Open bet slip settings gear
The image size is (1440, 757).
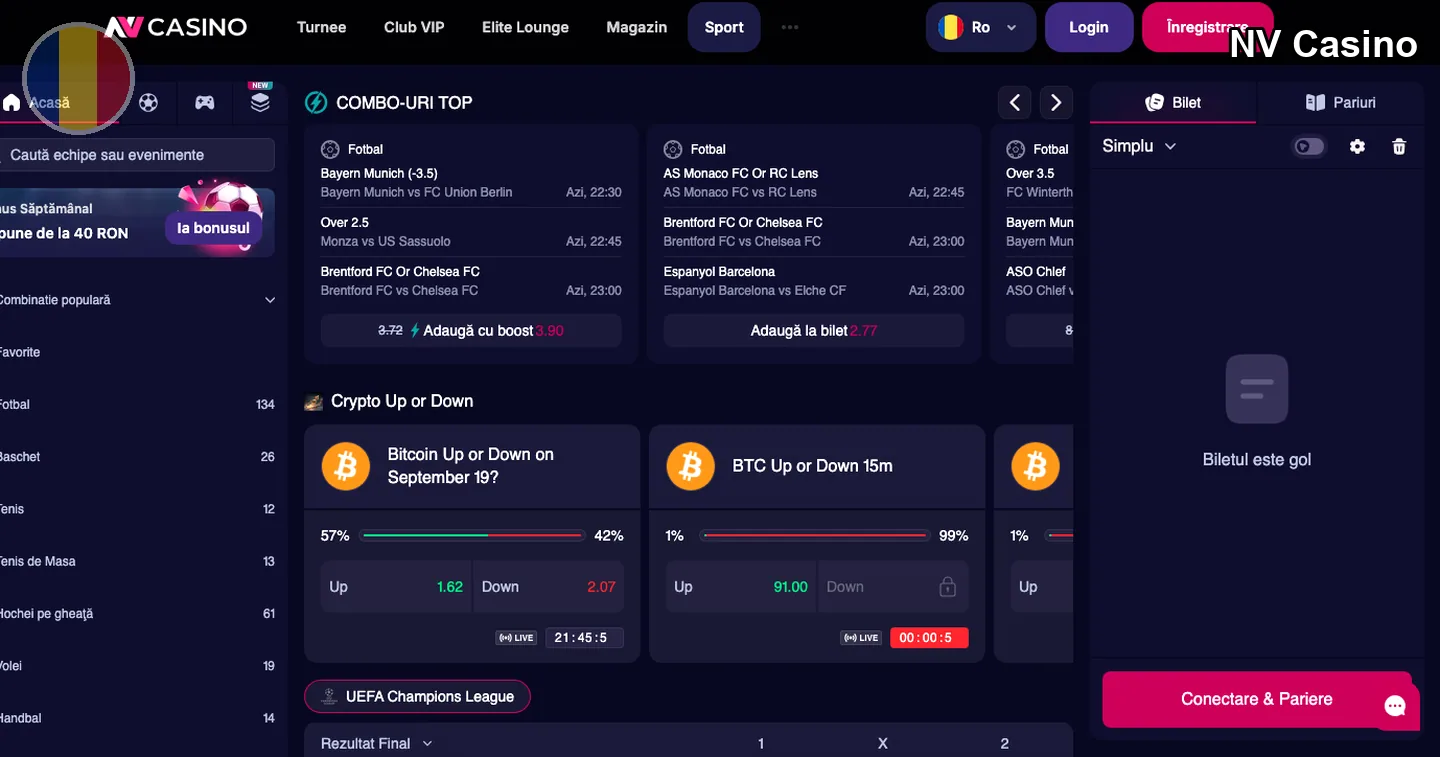point(1357,146)
